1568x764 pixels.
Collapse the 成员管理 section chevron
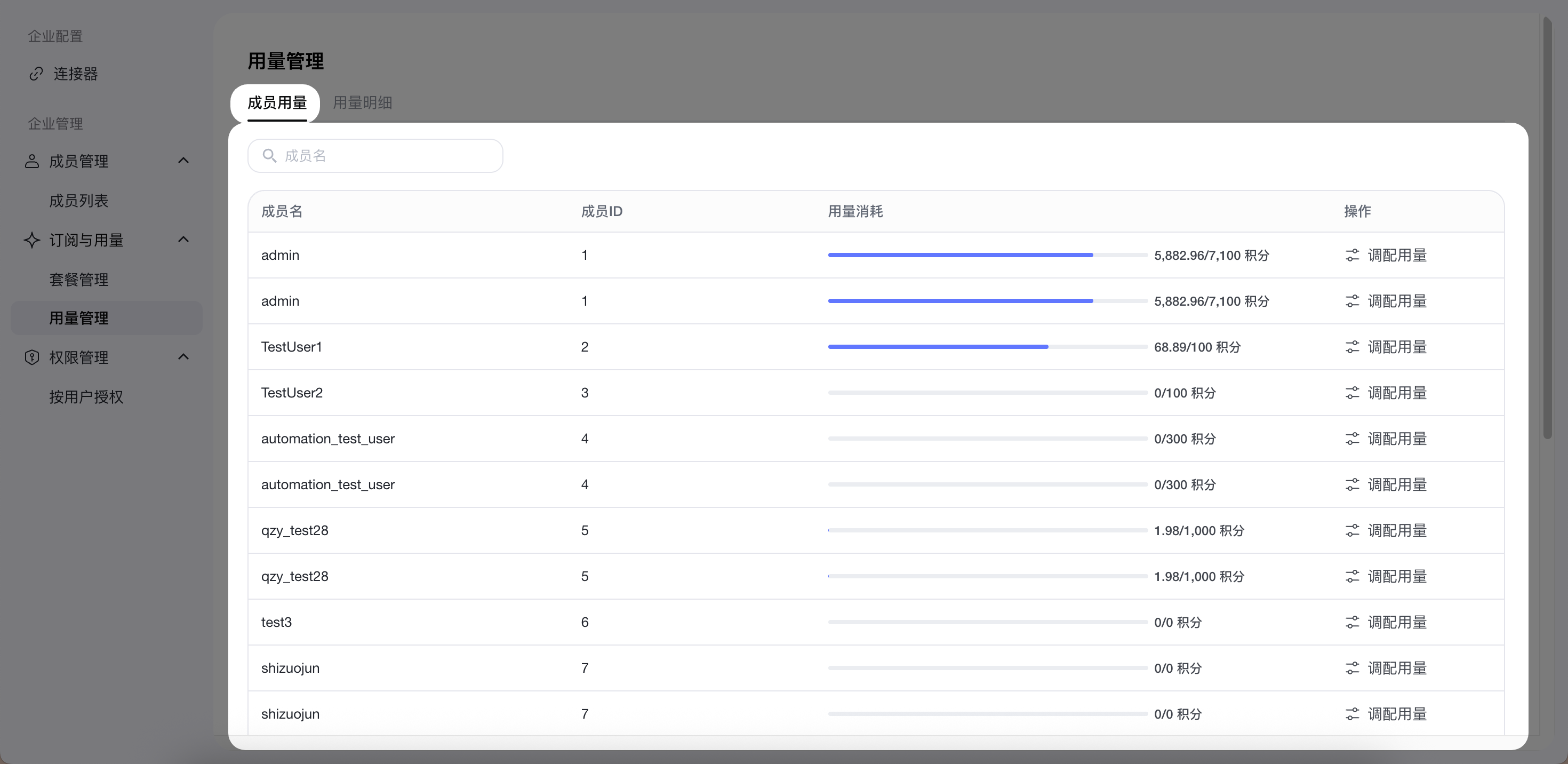183,161
